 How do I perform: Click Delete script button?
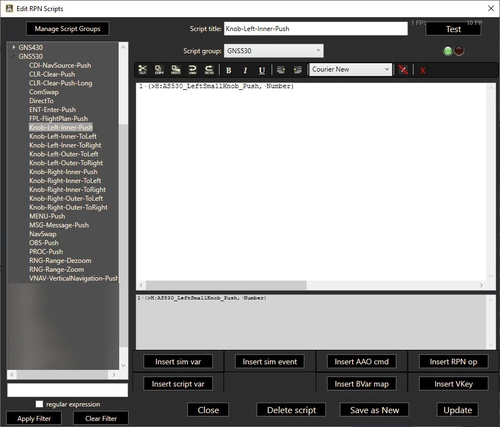point(291,410)
